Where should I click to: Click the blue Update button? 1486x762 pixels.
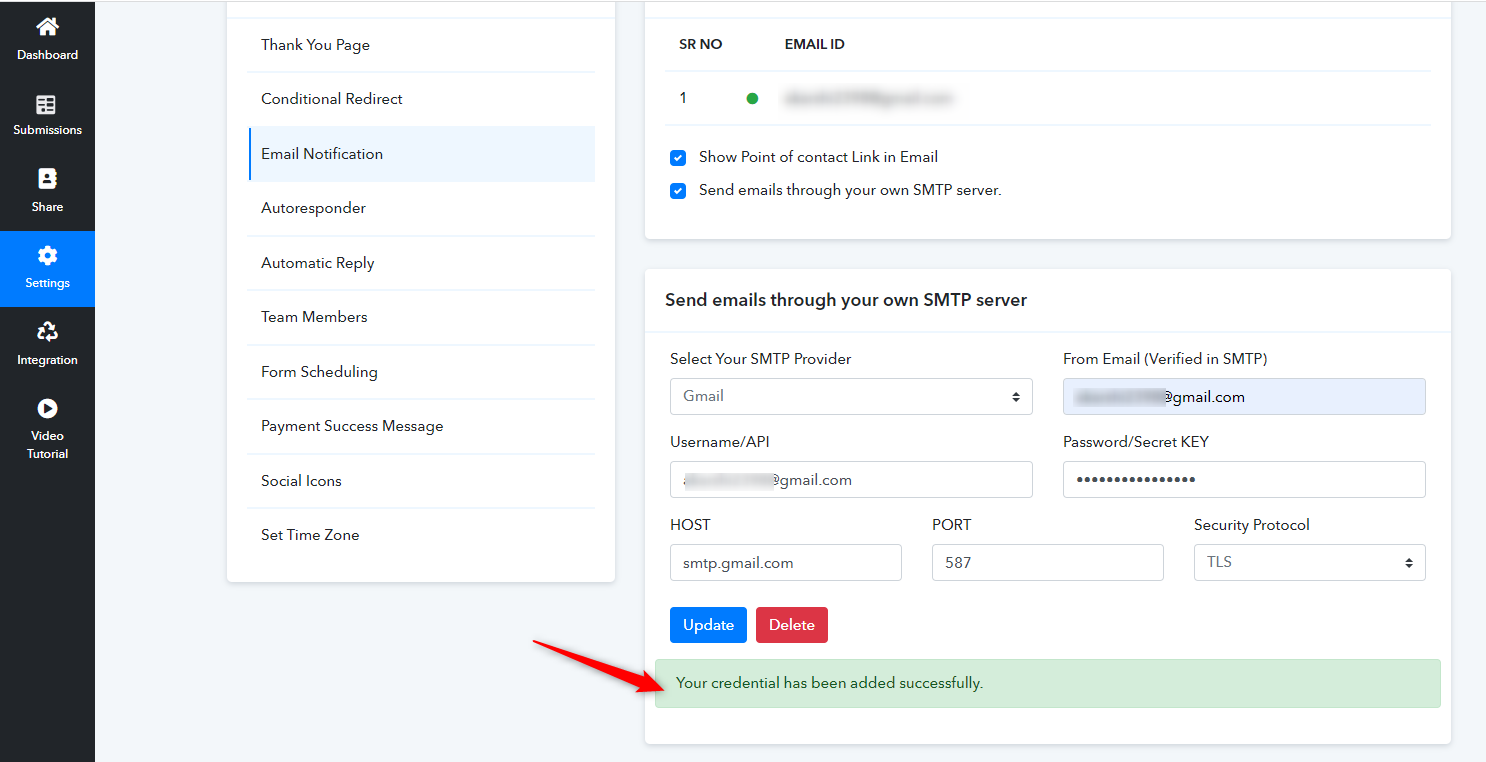coord(708,625)
